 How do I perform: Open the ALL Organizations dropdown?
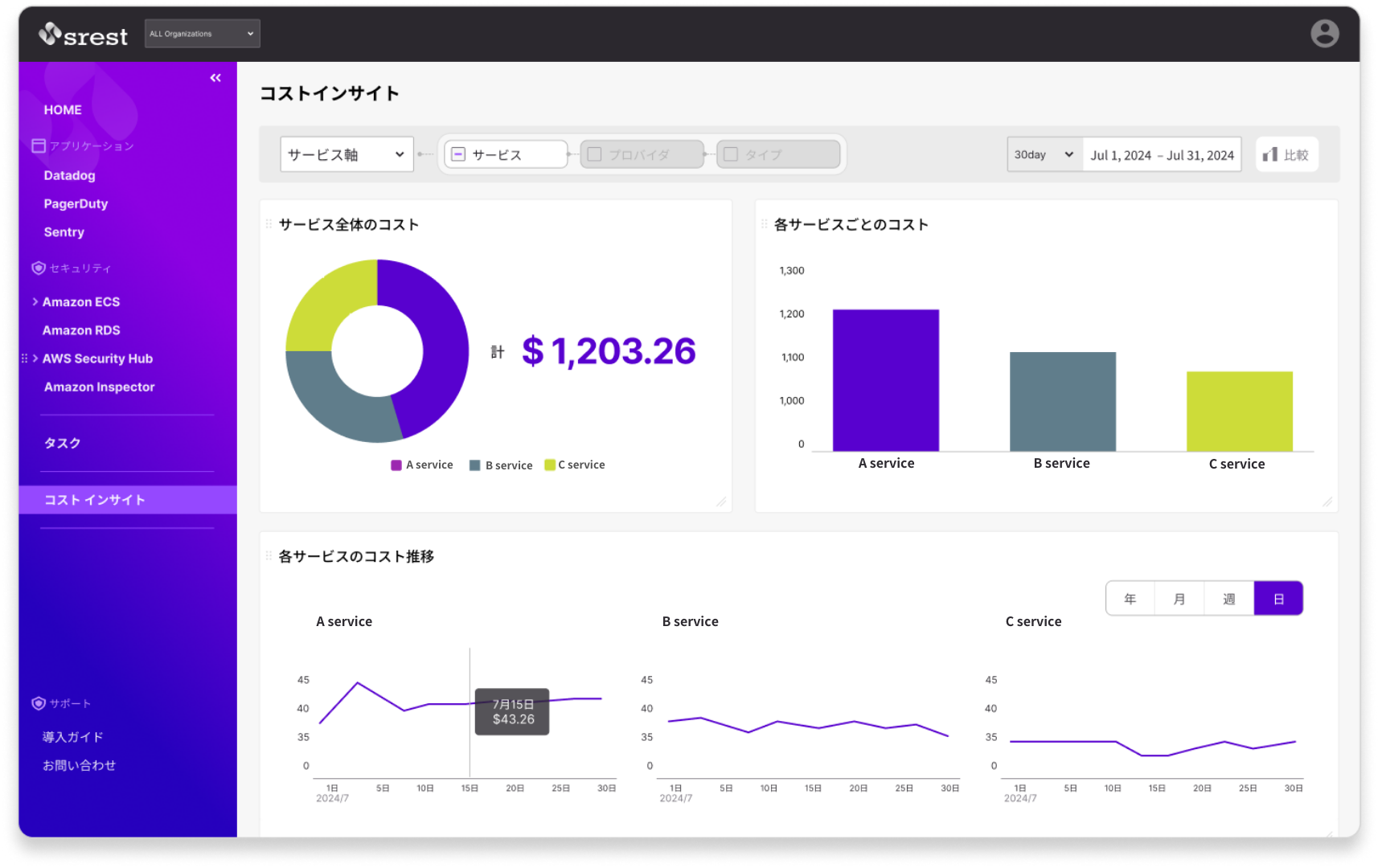coord(202,34)
